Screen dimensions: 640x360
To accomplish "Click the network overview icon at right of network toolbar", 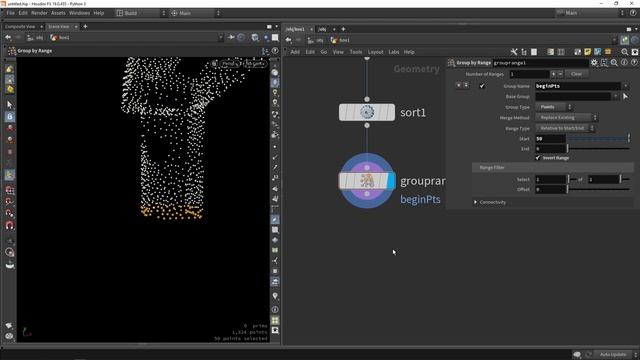I will 635,52.
